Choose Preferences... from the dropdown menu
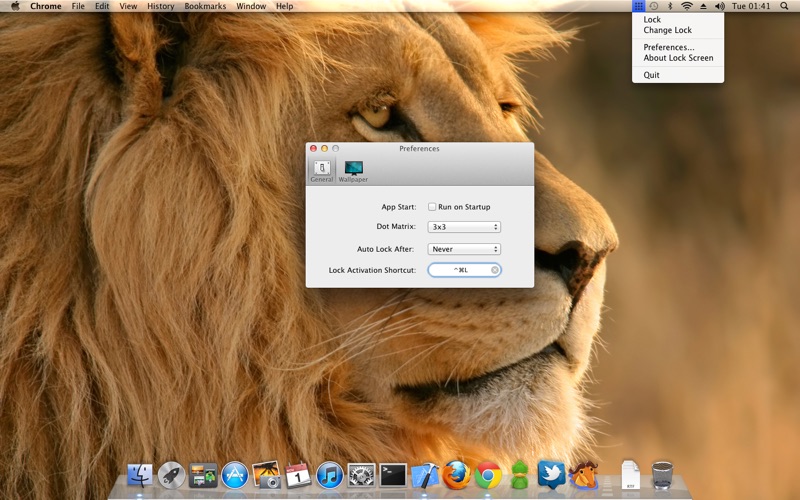The height and width of the screenshot is (500, 800). [668, 47]
